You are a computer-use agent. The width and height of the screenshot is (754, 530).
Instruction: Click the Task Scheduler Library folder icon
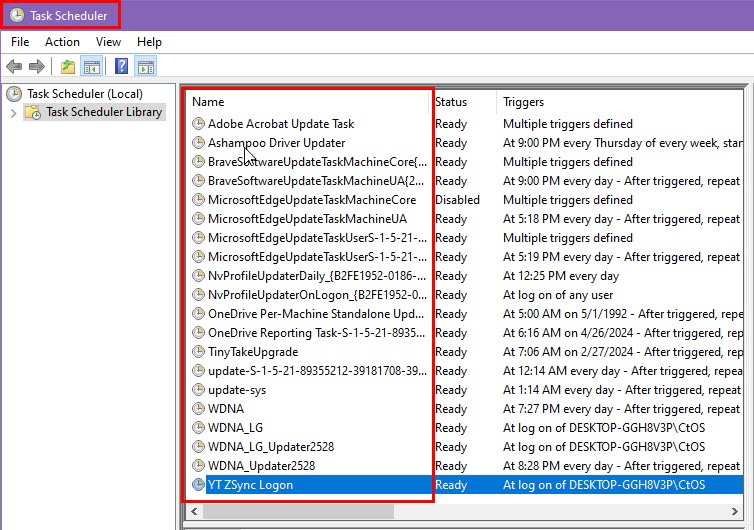pyautogui.click(x=33, y=113)
